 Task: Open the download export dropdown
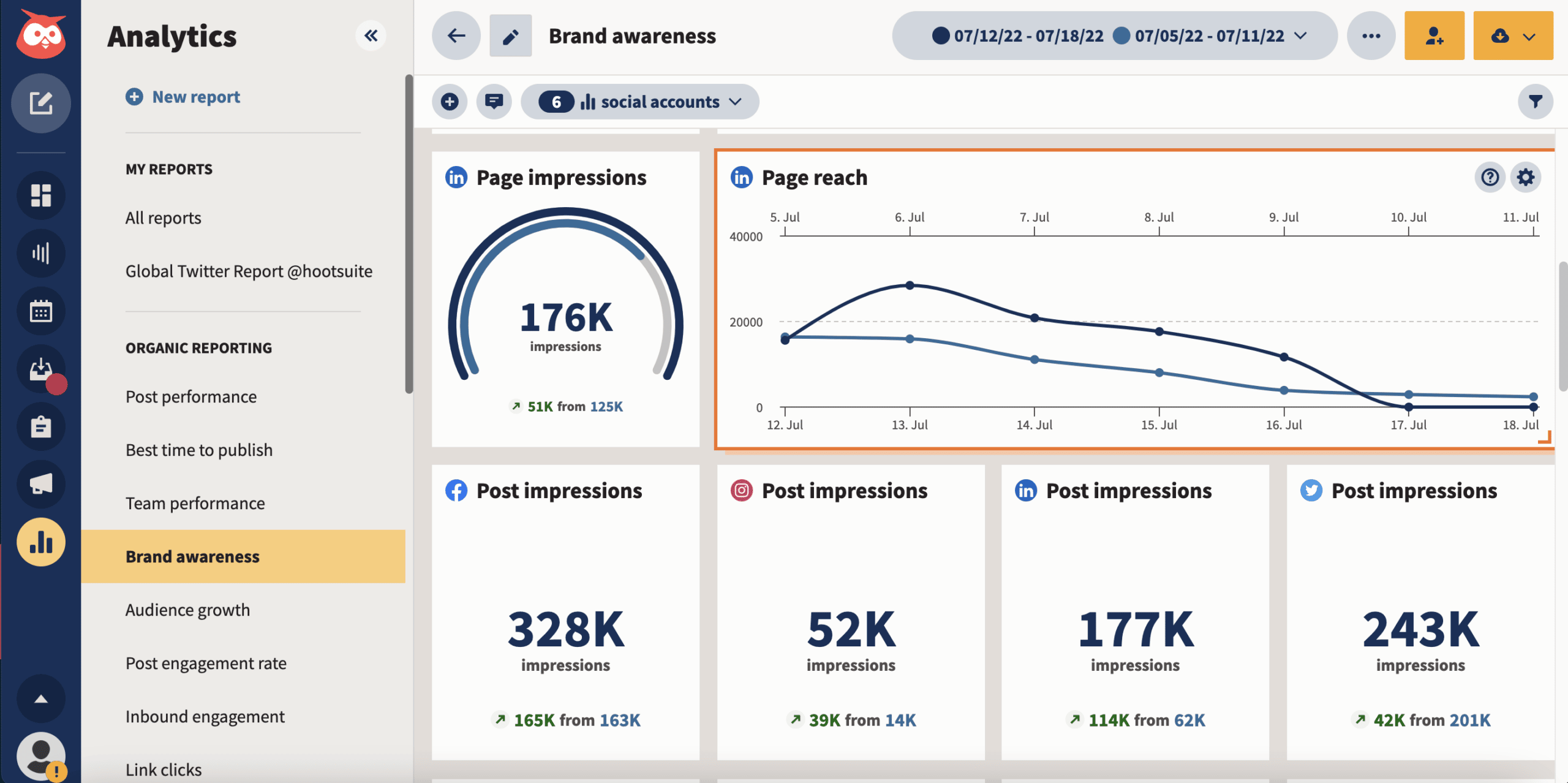pyautogui.click(x=1513, y=36)
